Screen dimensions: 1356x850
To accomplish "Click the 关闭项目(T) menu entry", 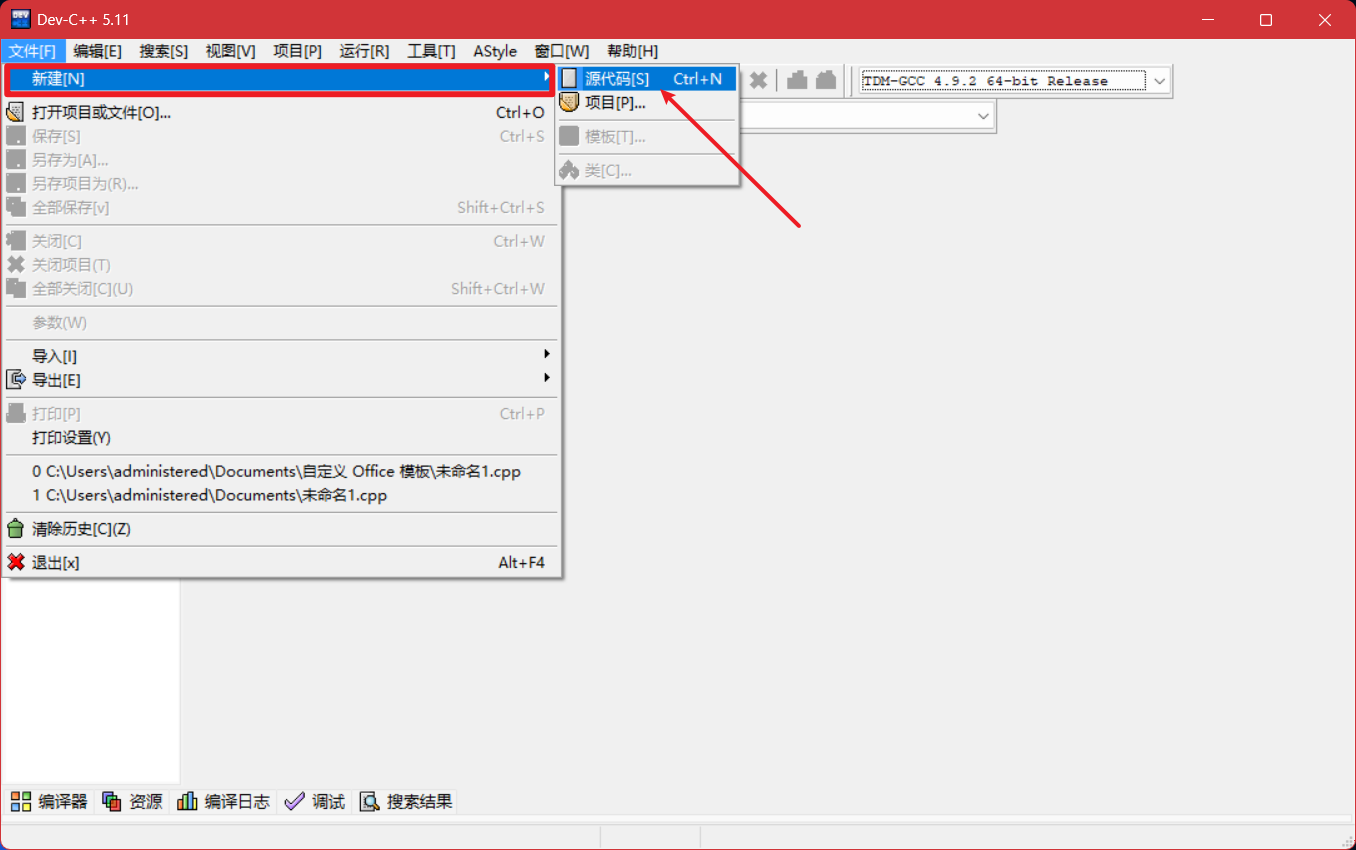I will click(280, 265).
